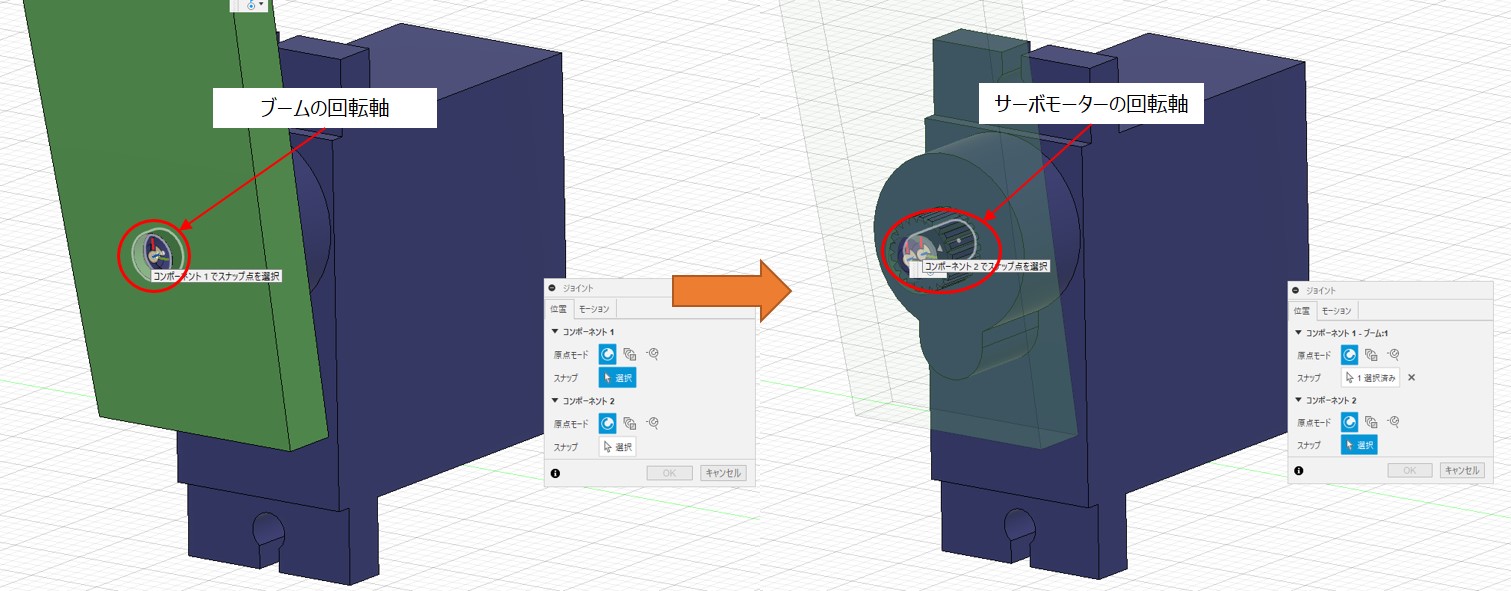Image resolution: width=1511 pixels, height=591 pixels.
Task: Click キャンセル button in the right Joint dialog
Action: pos(1462,470)
